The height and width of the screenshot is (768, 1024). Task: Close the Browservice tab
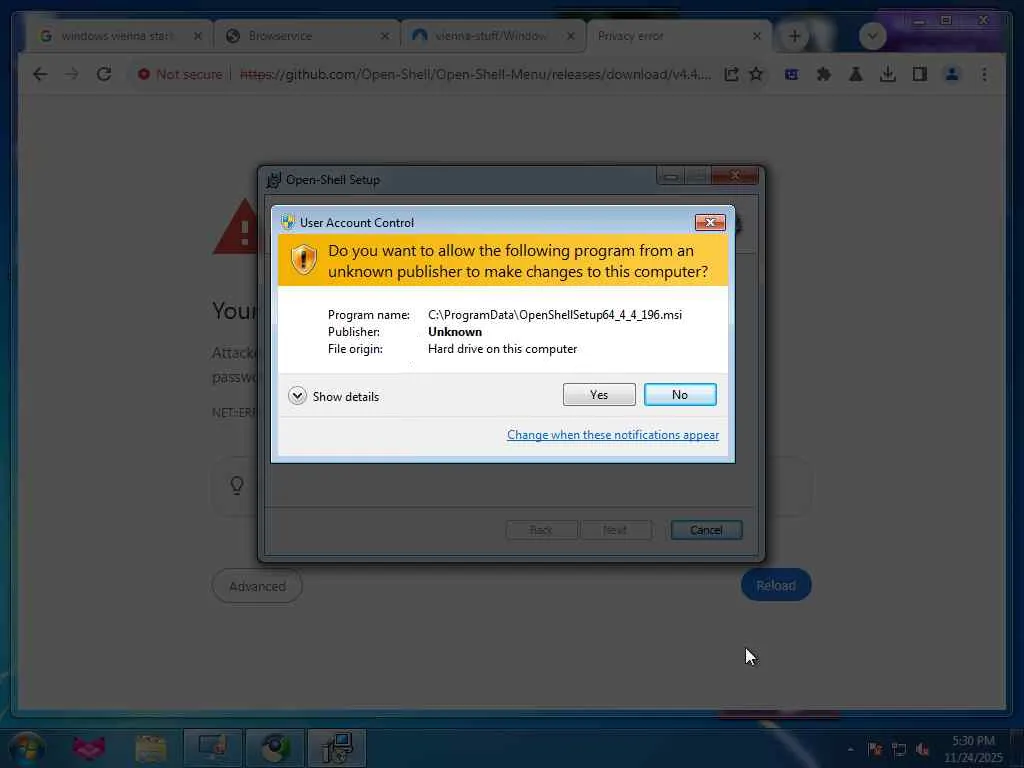[x=385, y=36]
